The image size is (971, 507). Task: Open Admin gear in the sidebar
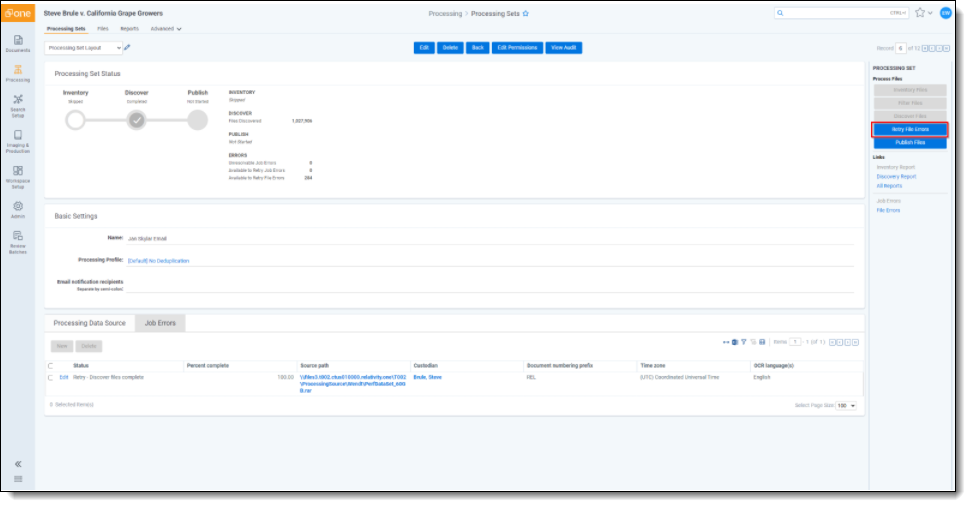point(18,210)
